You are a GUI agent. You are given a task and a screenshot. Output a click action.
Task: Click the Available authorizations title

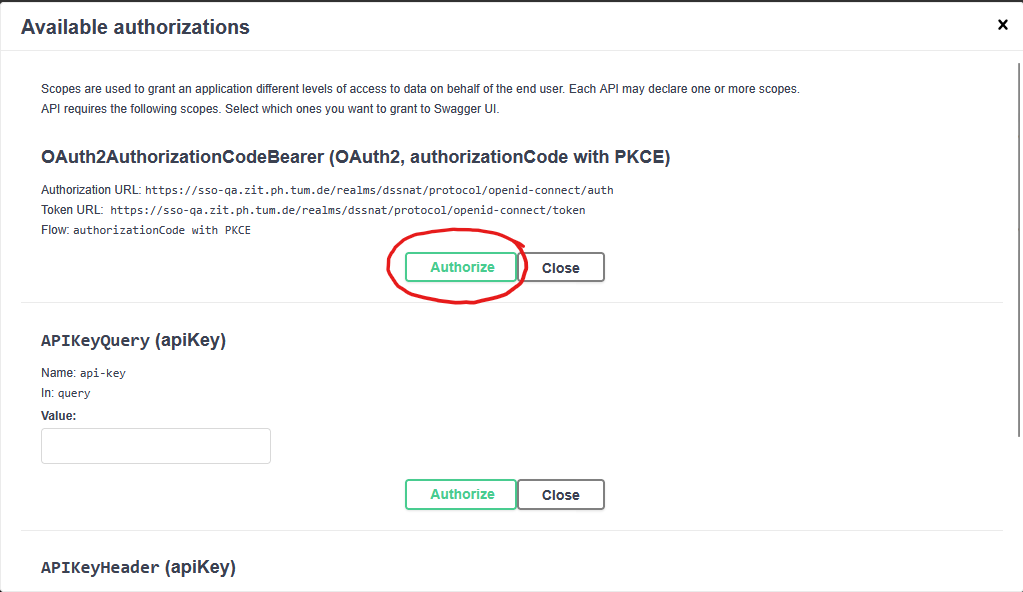(135, 27)
